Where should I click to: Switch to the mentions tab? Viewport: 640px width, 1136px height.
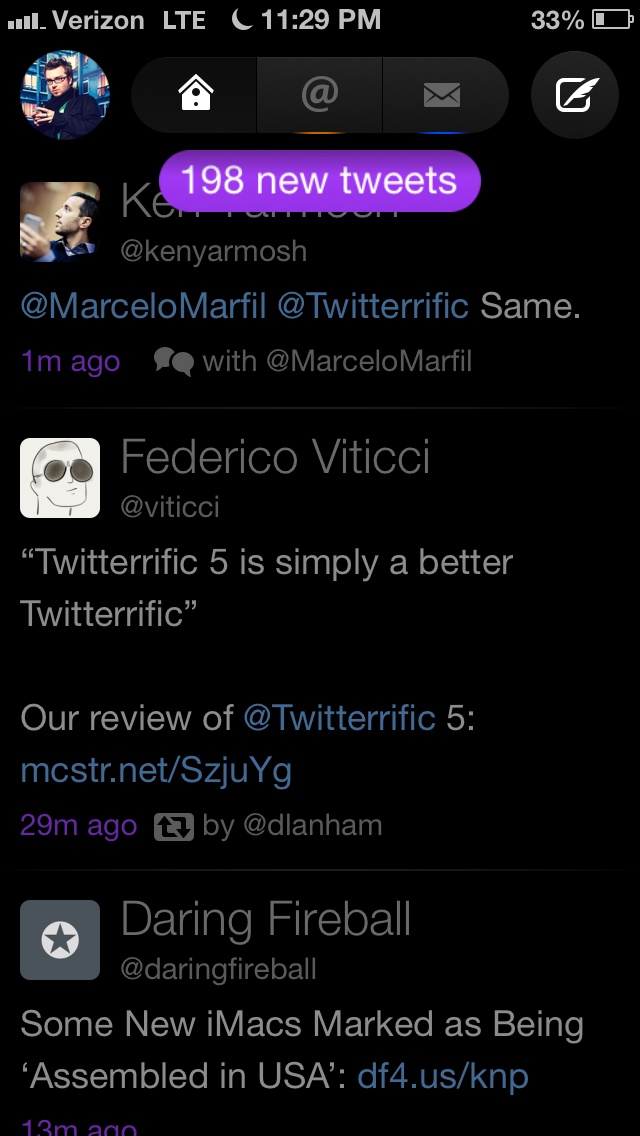pos(320,95)
